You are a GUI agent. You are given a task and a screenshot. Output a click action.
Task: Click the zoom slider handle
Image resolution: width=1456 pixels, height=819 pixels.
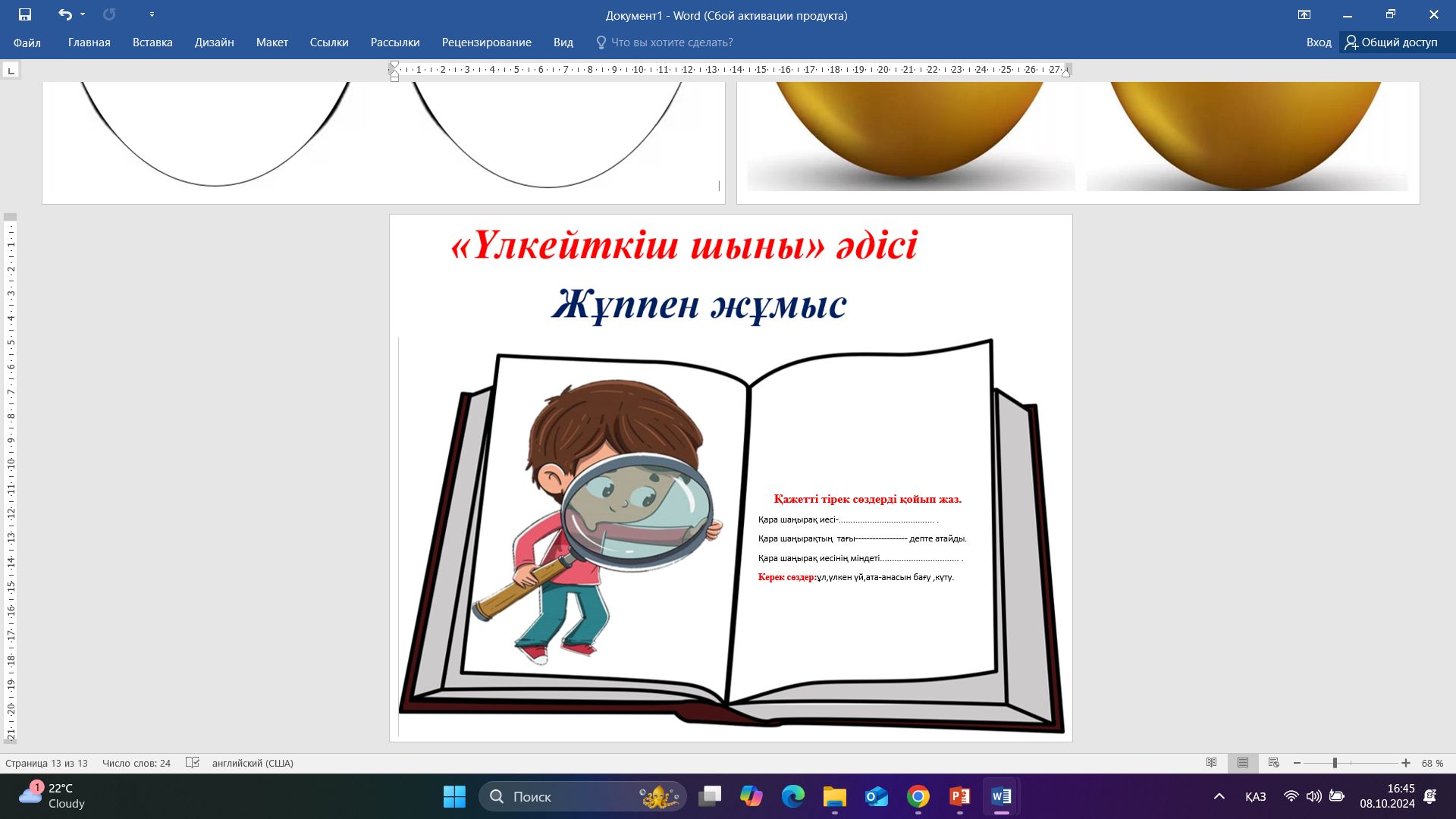pyautogui.click(x=1335, y=763)
